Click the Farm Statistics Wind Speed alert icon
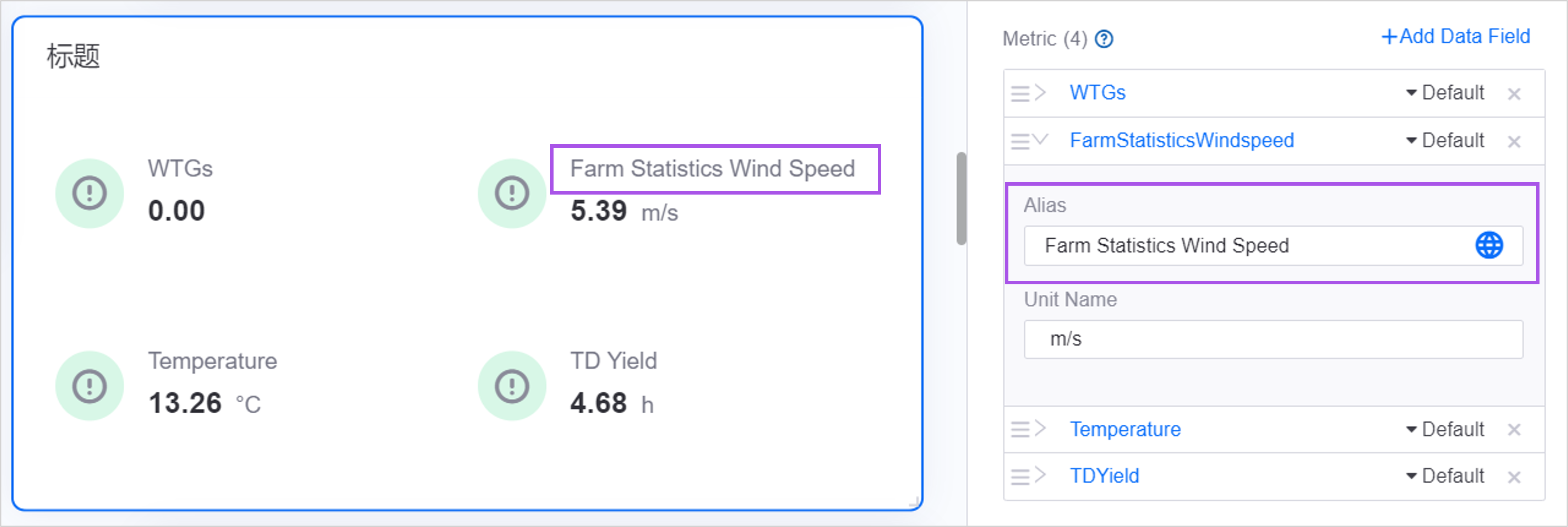Viewport: 1568px width, 527px height. [512, 194]
